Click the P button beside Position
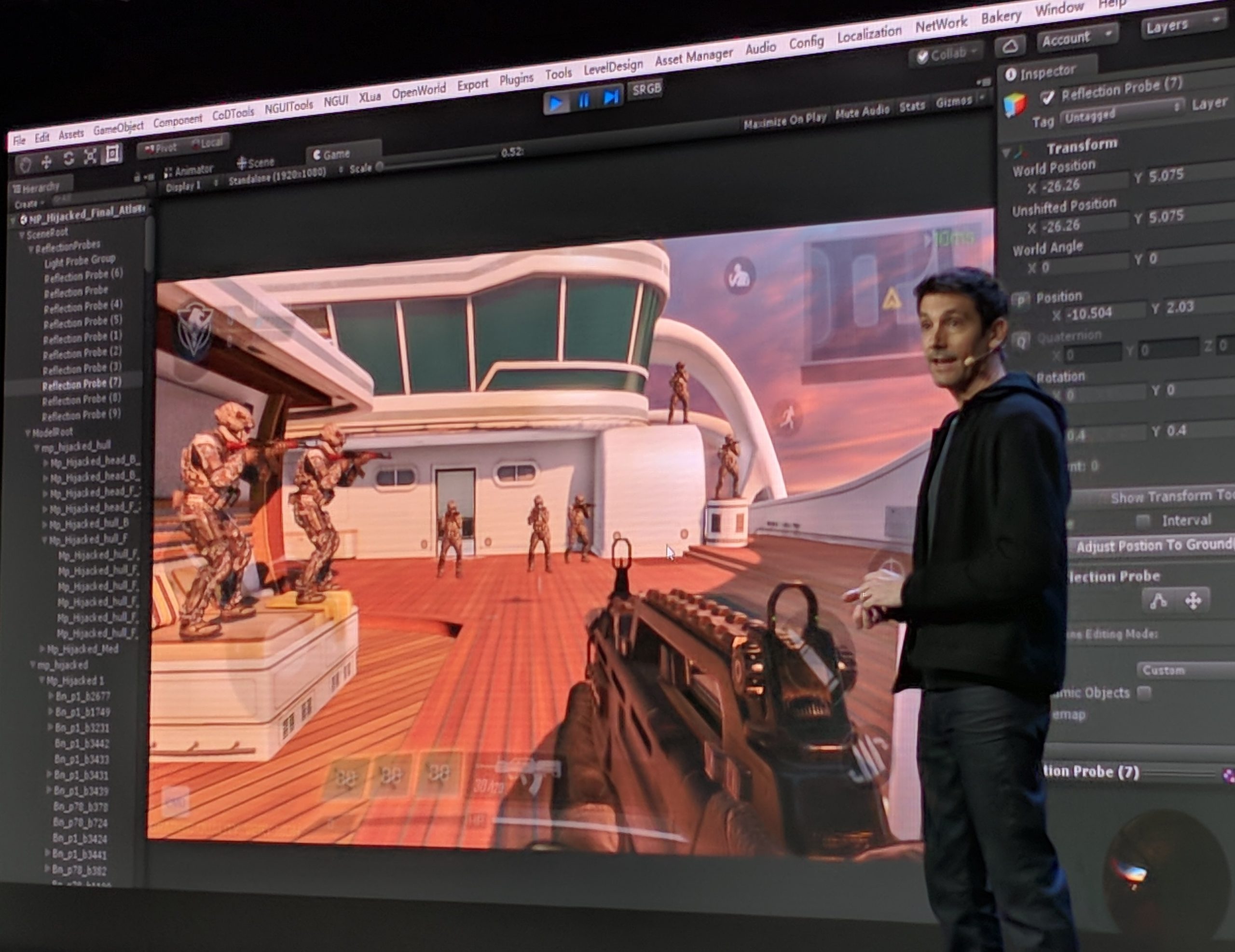 coord(1021,300)
